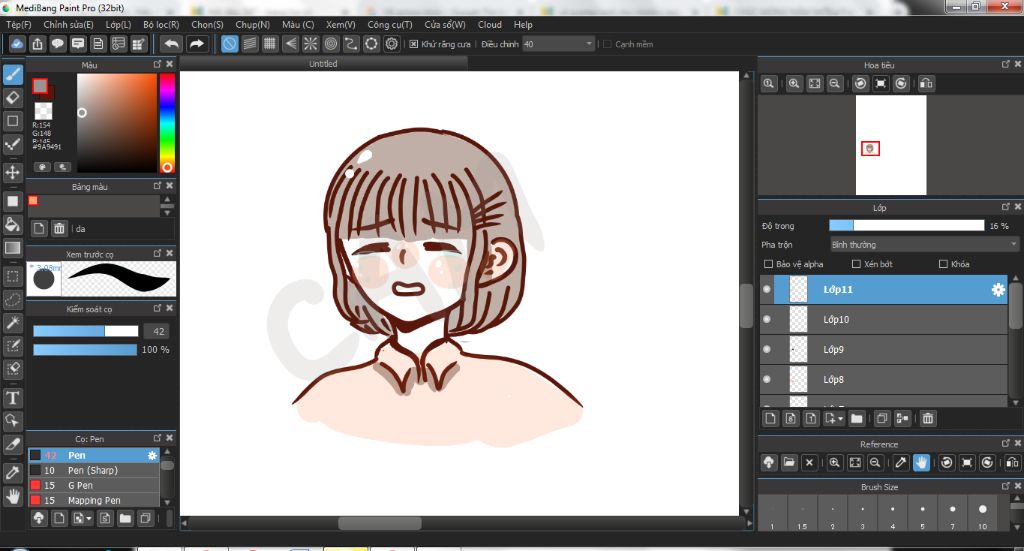Add a new layer with the blank page icon
Image resolution: width=1024 pixels, height=551 pixels.
pyautogui.click(x=770, y=418)
